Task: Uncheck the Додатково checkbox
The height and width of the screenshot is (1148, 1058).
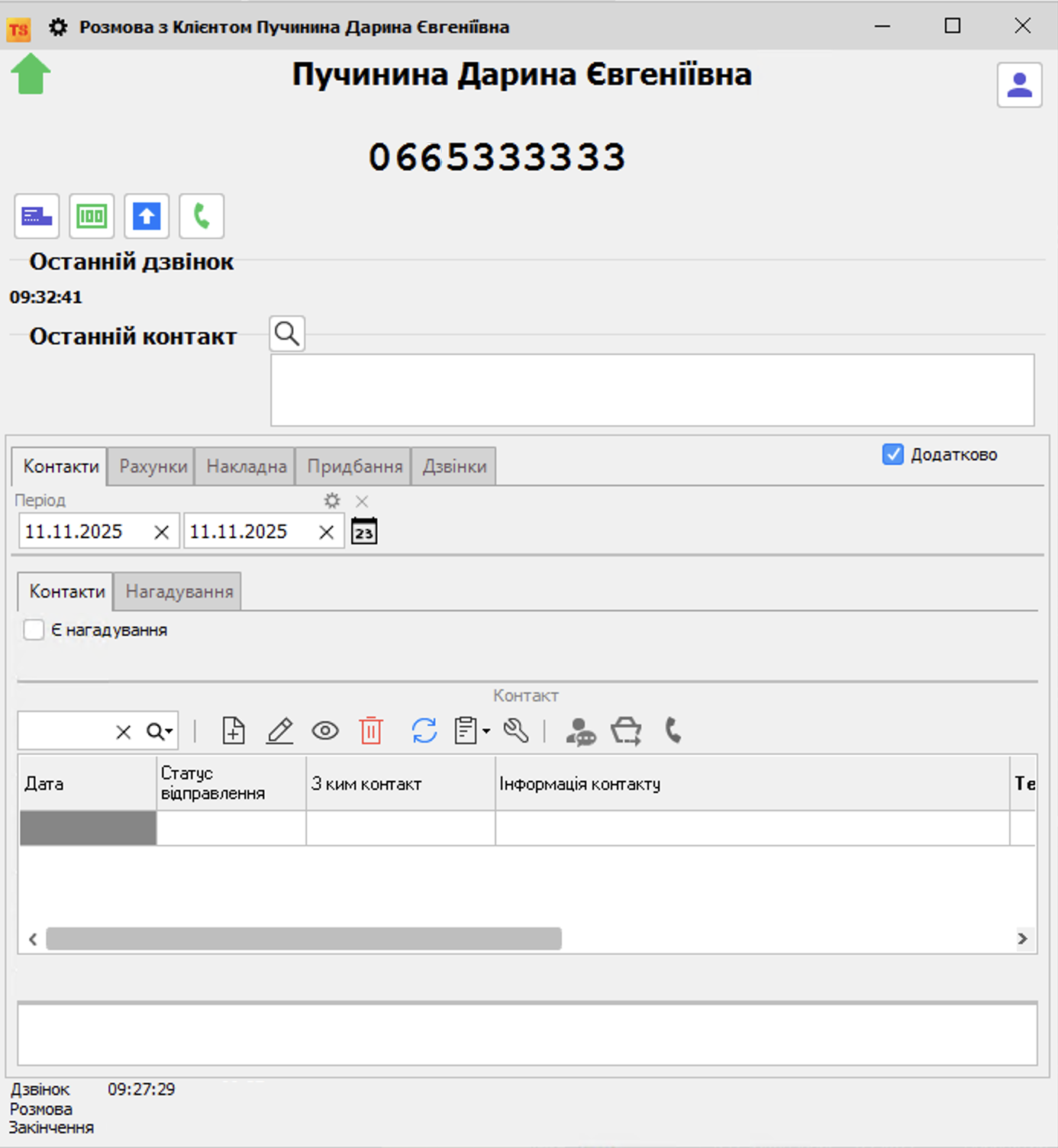Action: [x=892, y=454]
